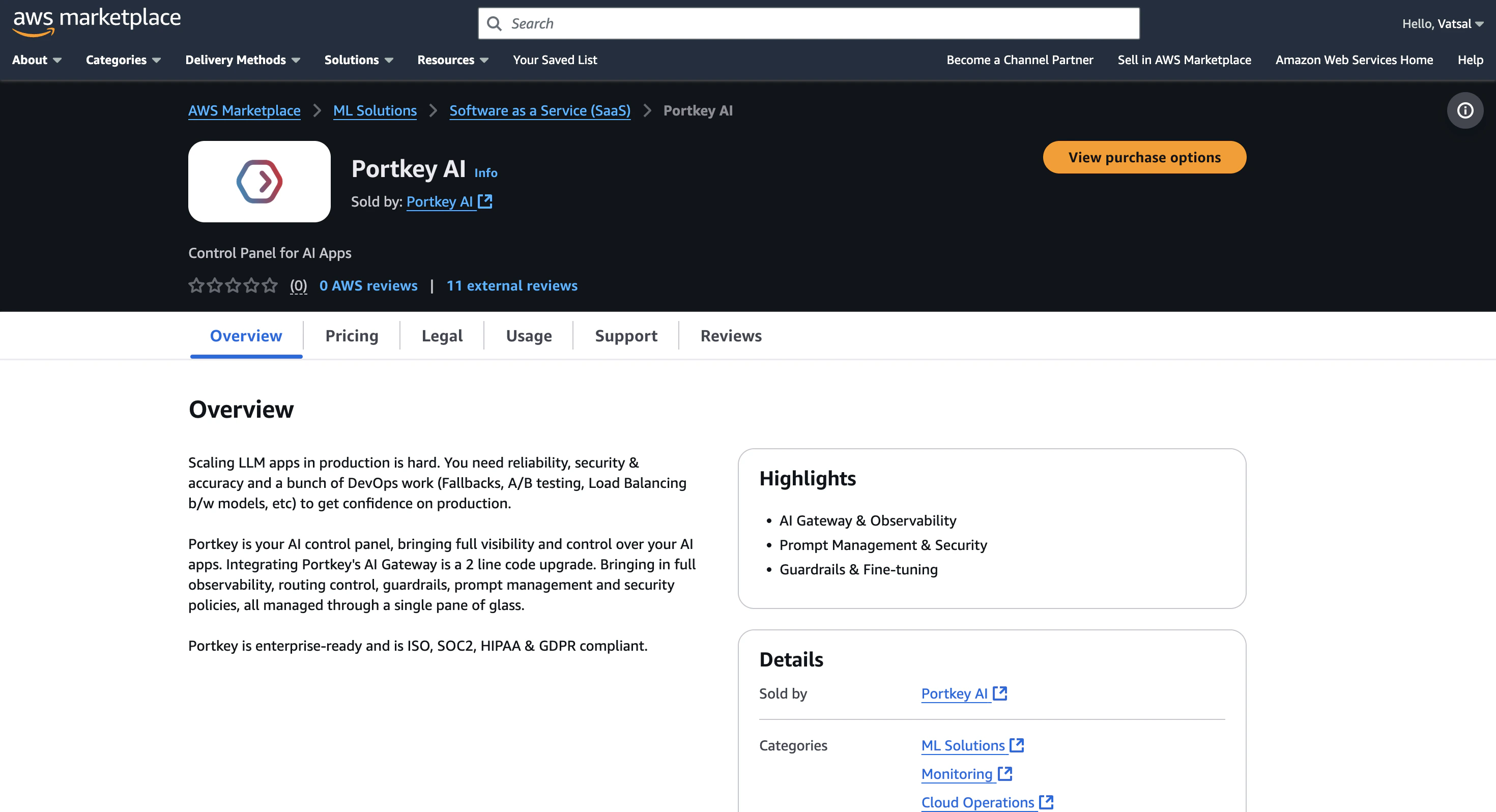Click external link icon next to Monitoring
This screenshot has height=812, width=1496.
[1004, 774]
